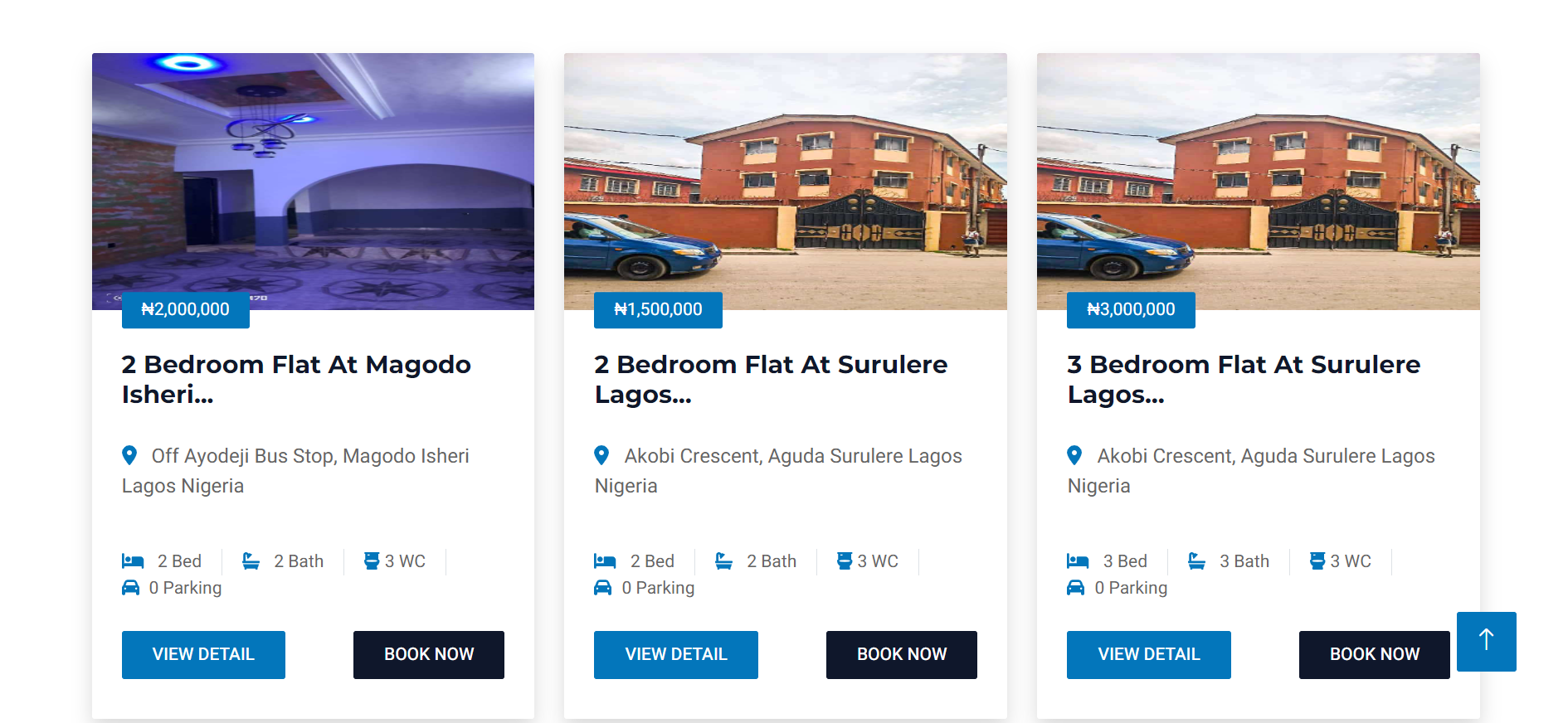Viewport: 1568px width, 723px height.
Task: Click the scroll-to-top arrow button
Action: 1486,641
